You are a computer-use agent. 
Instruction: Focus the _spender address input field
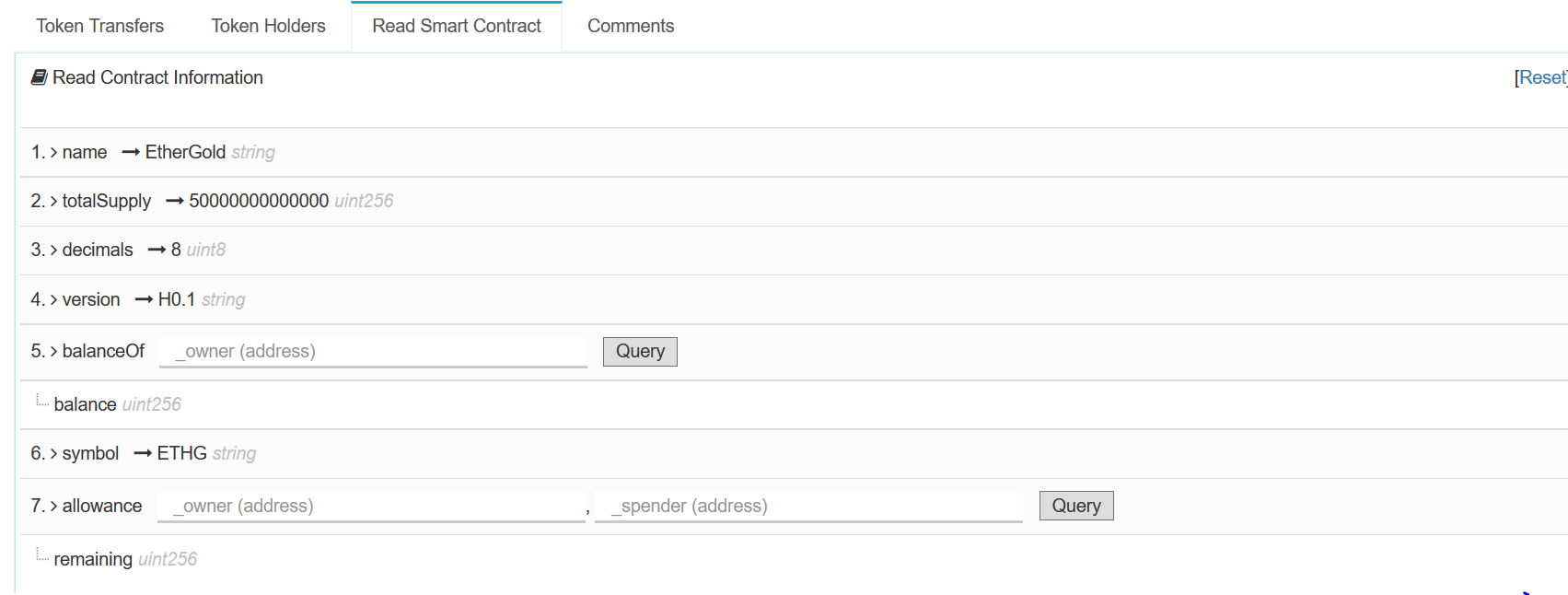[x=808, y=506]
